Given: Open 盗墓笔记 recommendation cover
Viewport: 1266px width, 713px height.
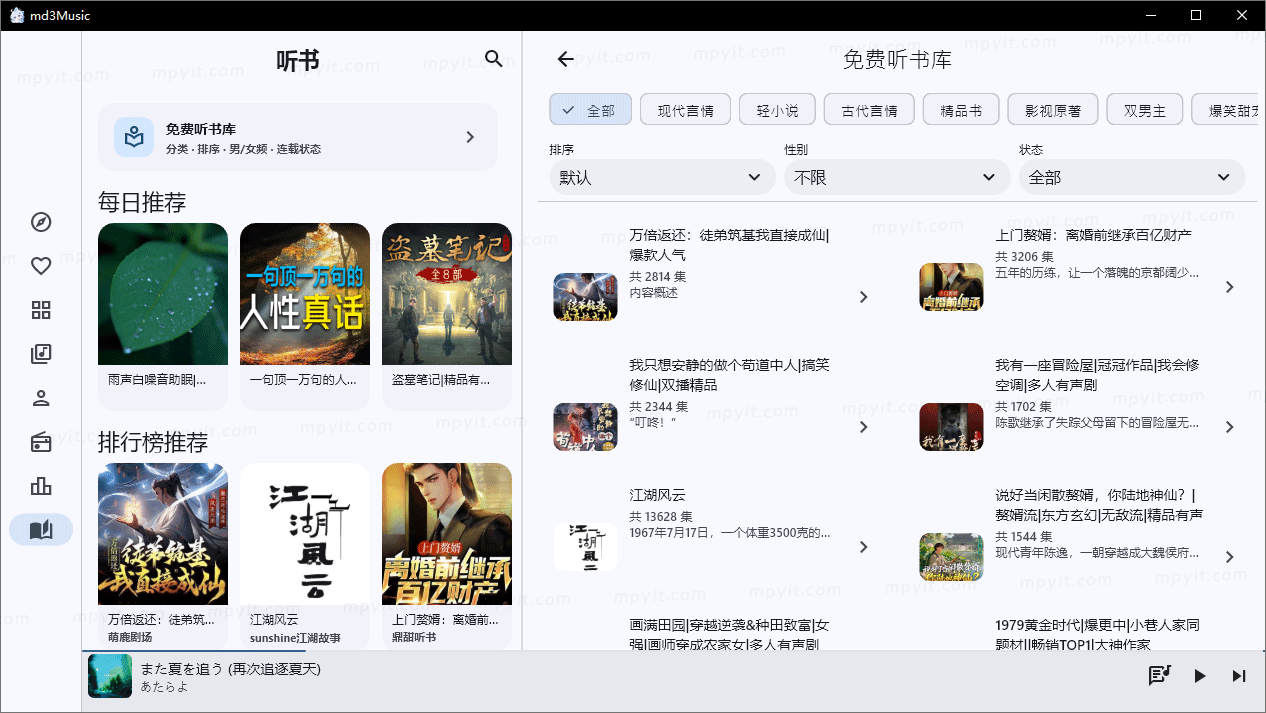Looking at the screenshot, I should pos(447,294).
